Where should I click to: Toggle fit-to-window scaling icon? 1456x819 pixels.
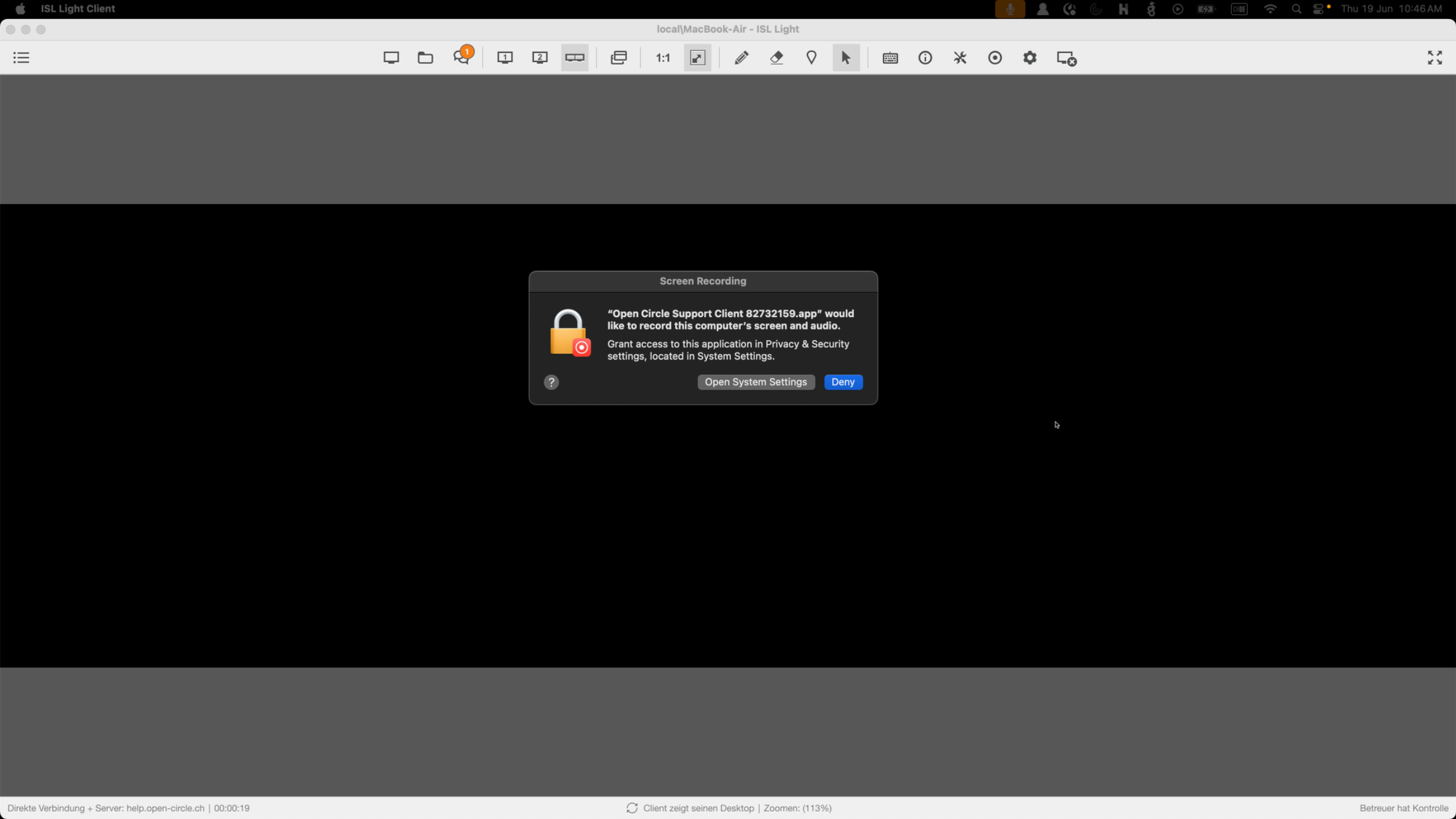(x=697, y=58)
